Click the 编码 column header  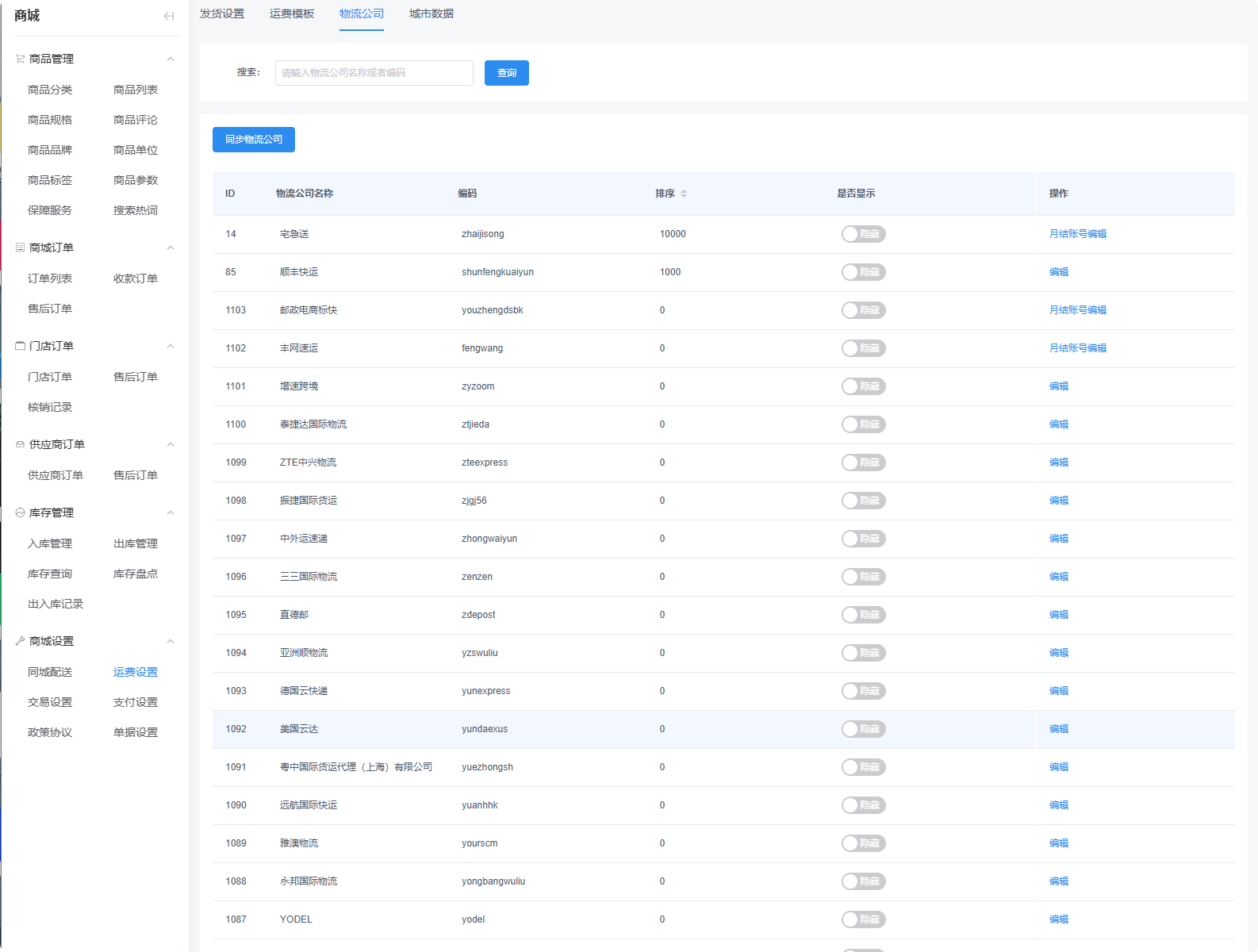point(467,194)
